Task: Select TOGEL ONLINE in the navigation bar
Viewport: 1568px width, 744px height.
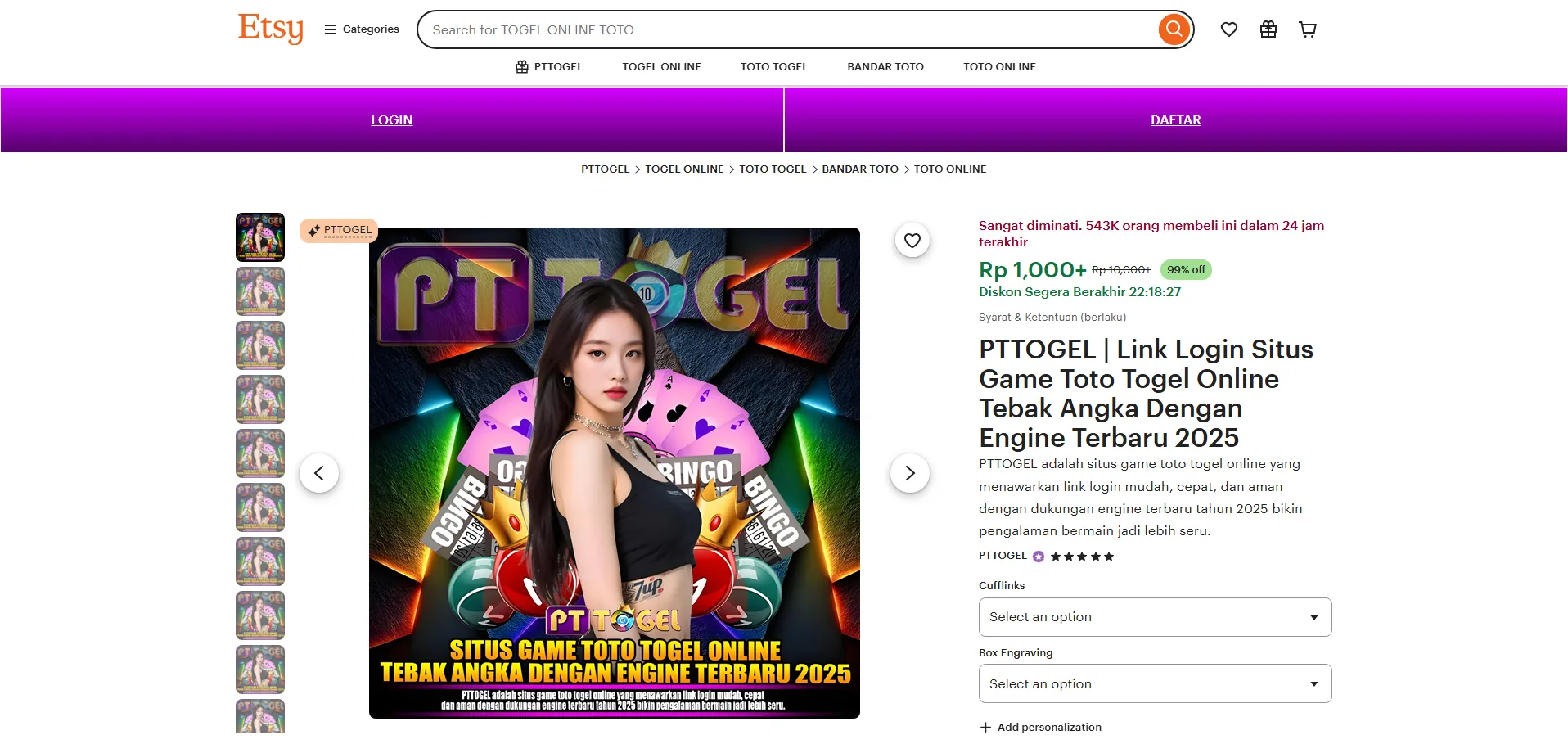Action: (x=661, y=67)
